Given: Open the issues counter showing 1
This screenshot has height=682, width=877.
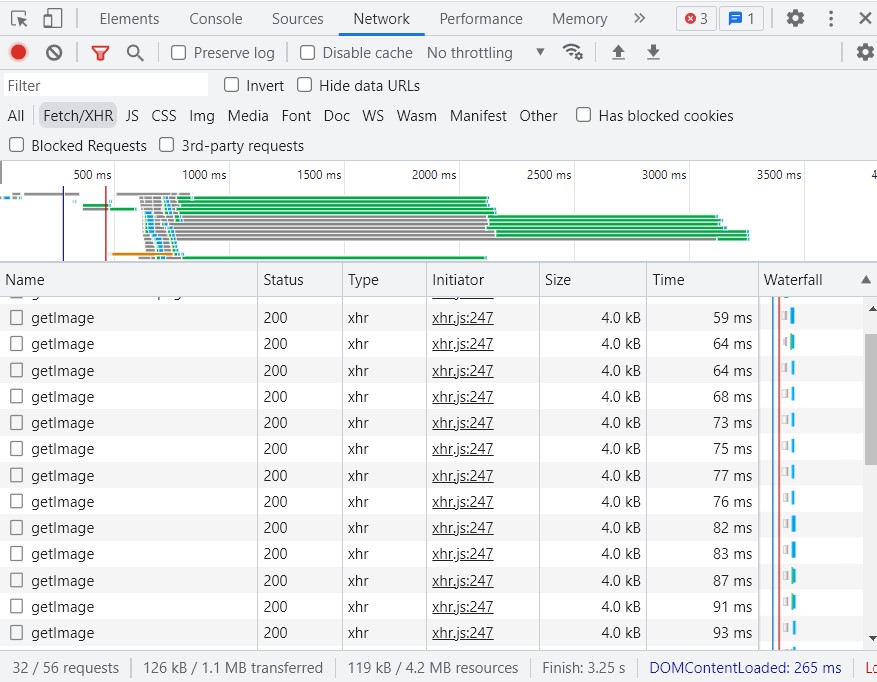Looking at the screenshot, I should pyautogui.click(x=741, y=19).
